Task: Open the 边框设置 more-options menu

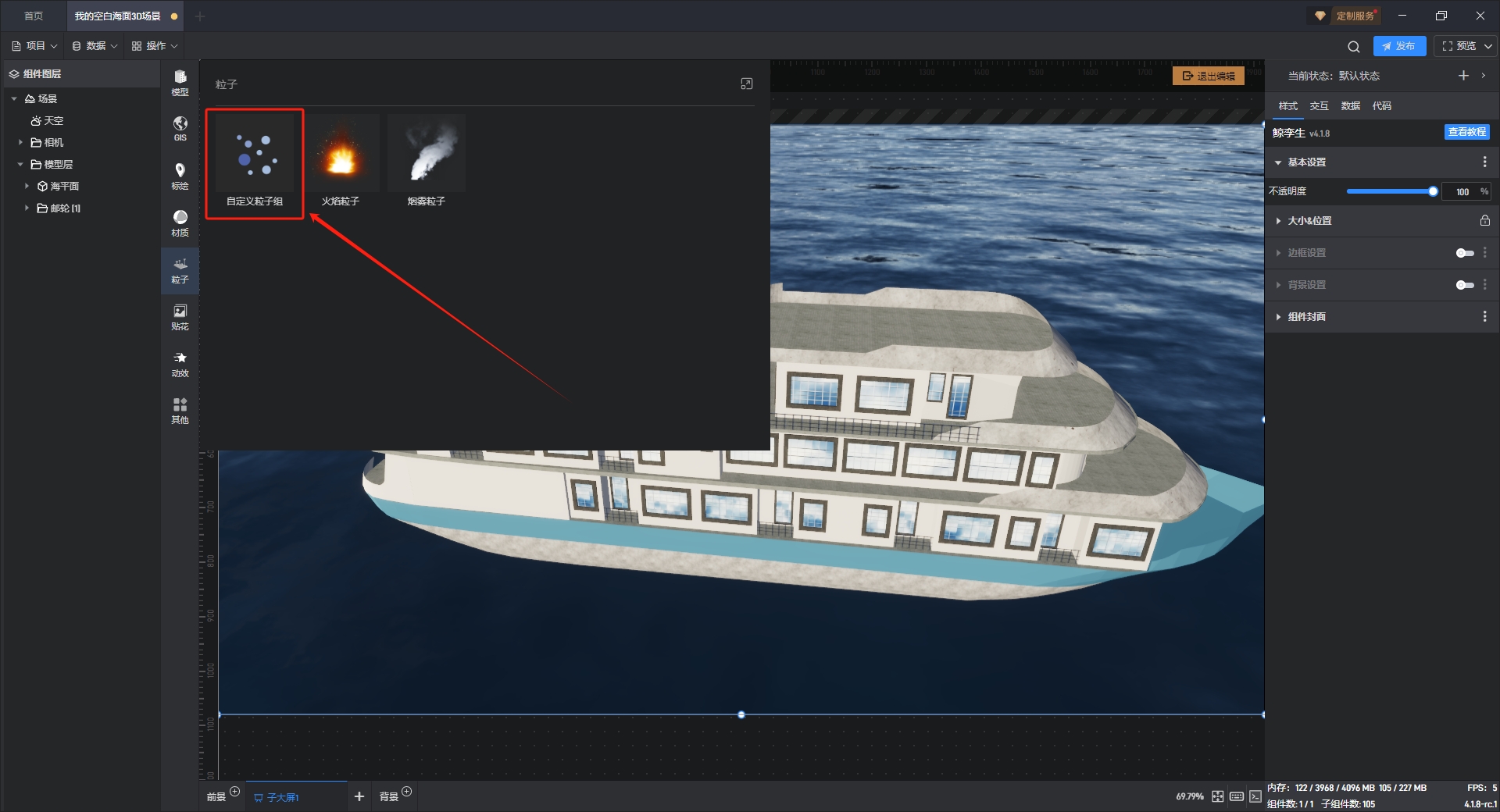Action: pos(1485,252)
